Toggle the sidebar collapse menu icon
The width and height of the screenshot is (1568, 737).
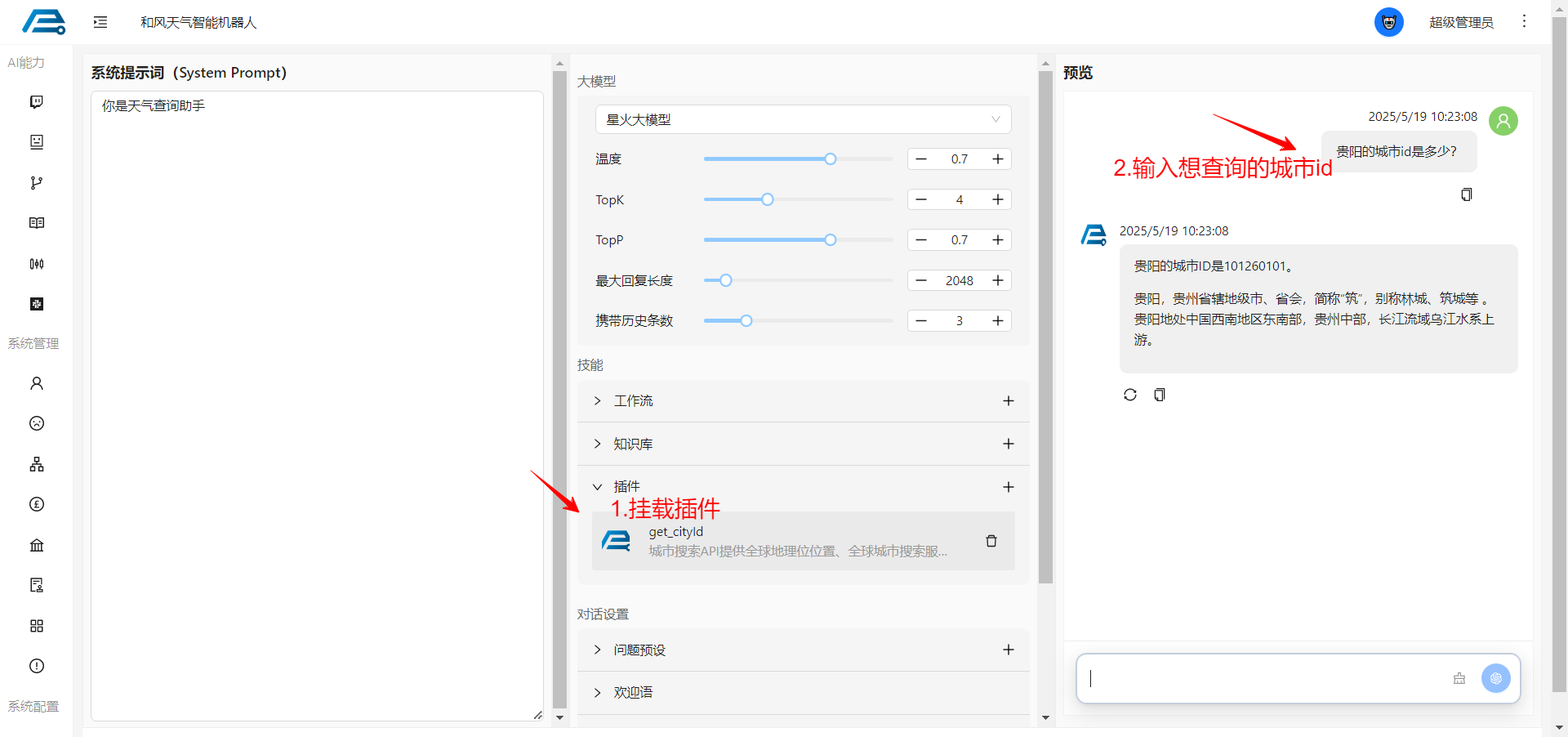(100, 22)
